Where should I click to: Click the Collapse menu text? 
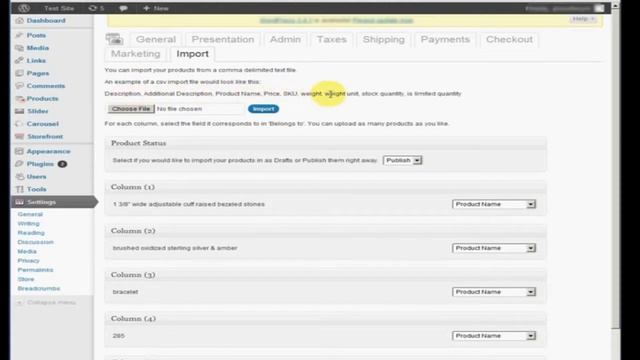click(51, 302)
